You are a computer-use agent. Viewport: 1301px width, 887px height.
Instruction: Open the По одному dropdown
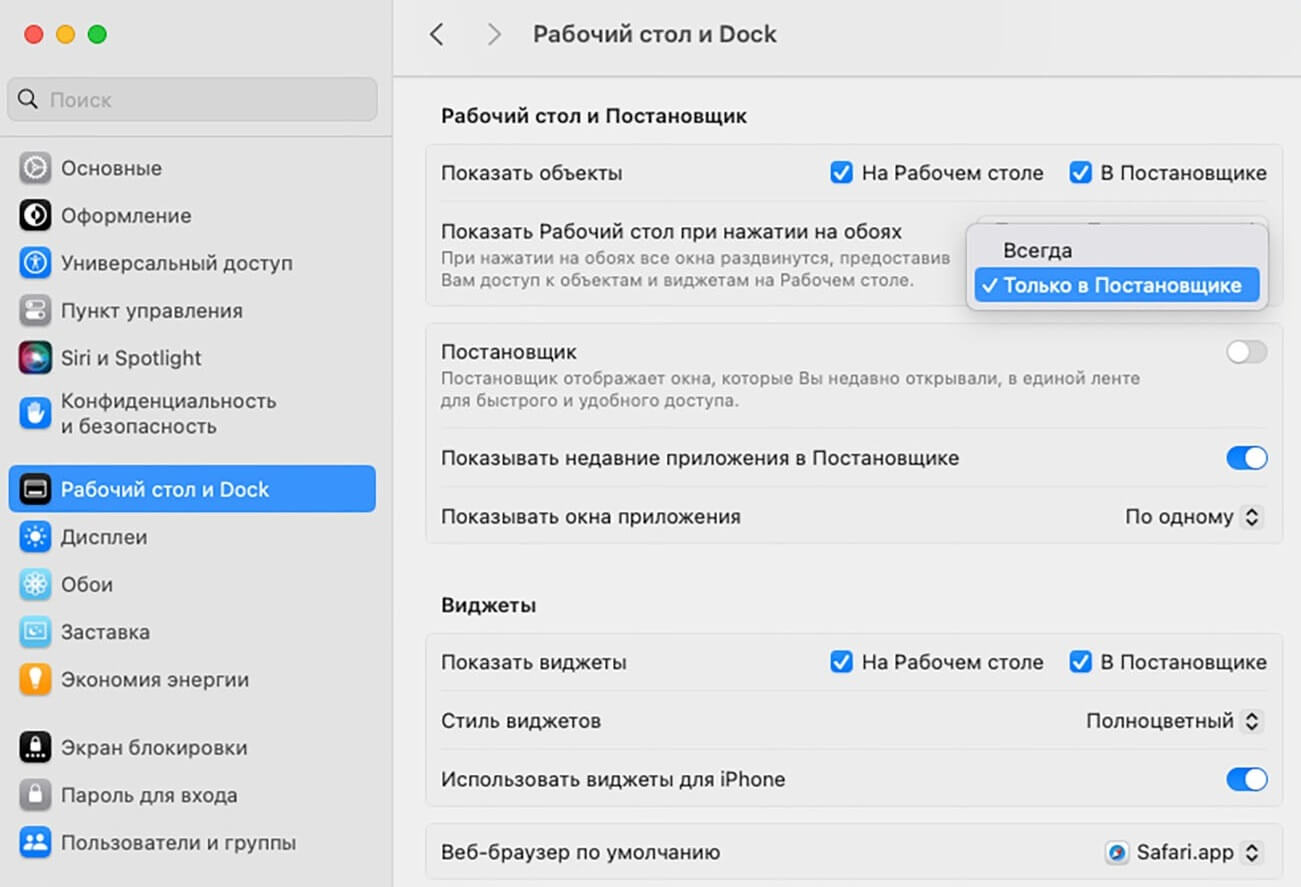tap(1193, 517)
